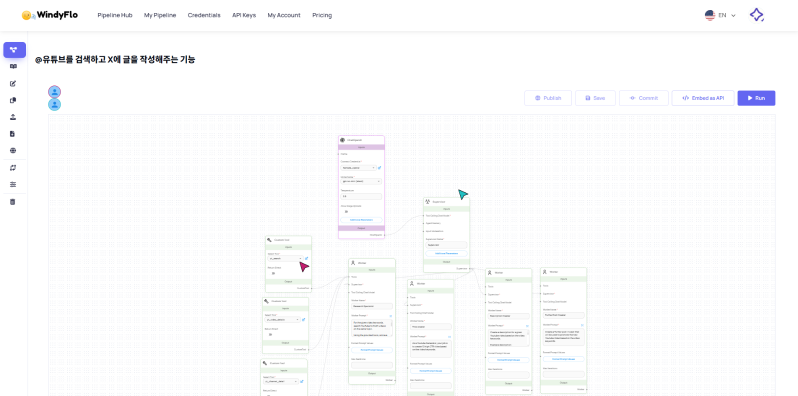
Task: Click the Commit button
Action: (x=644, y=98)
